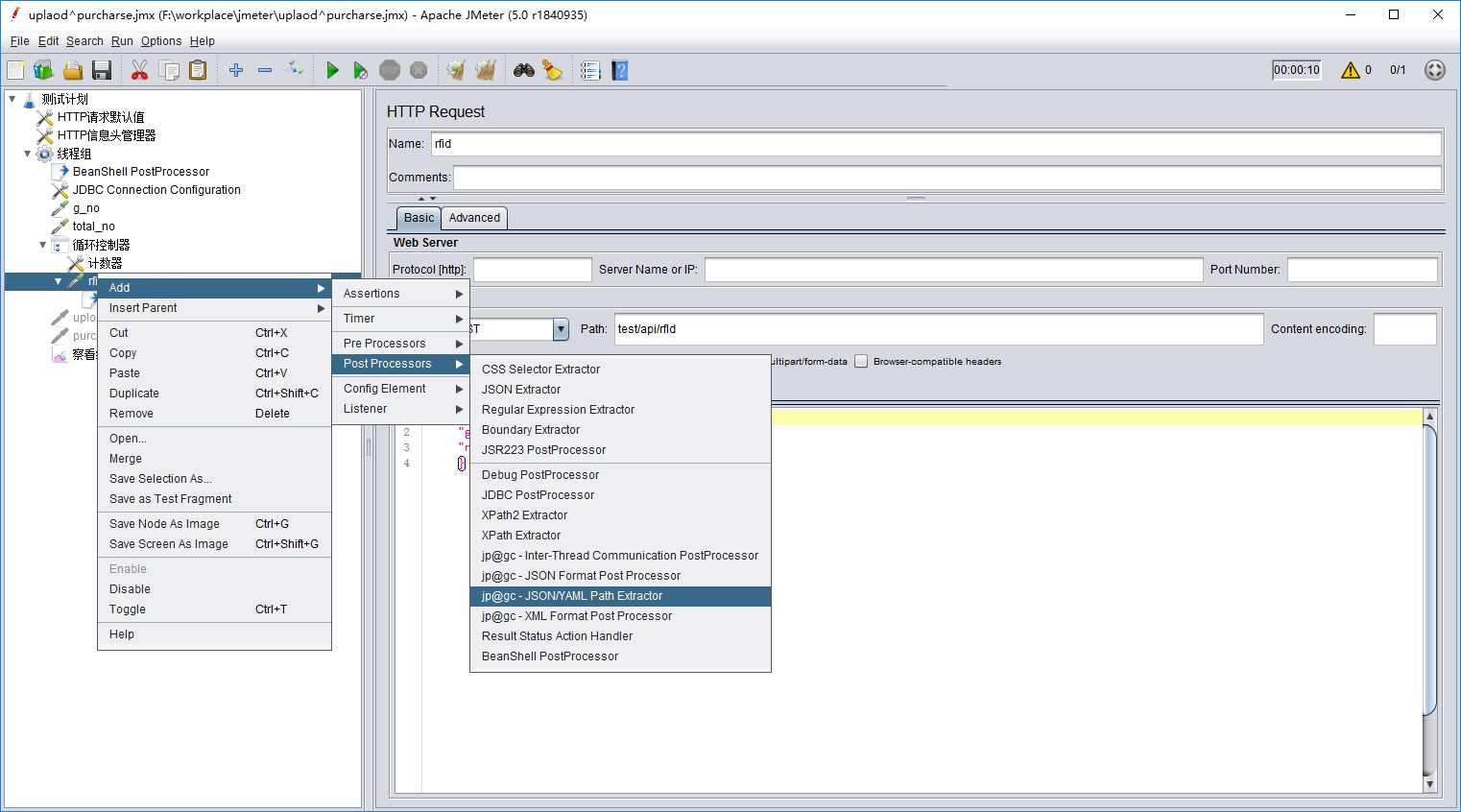Image resolution: width=1461 pixels, height=812 pixels.
Task: Click the Shutdown test icon
Action: point(419,70)
